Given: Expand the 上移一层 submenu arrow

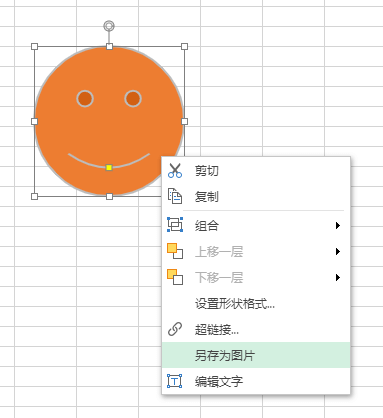Looking at the screenshot, I should click(x=338, y=252).
